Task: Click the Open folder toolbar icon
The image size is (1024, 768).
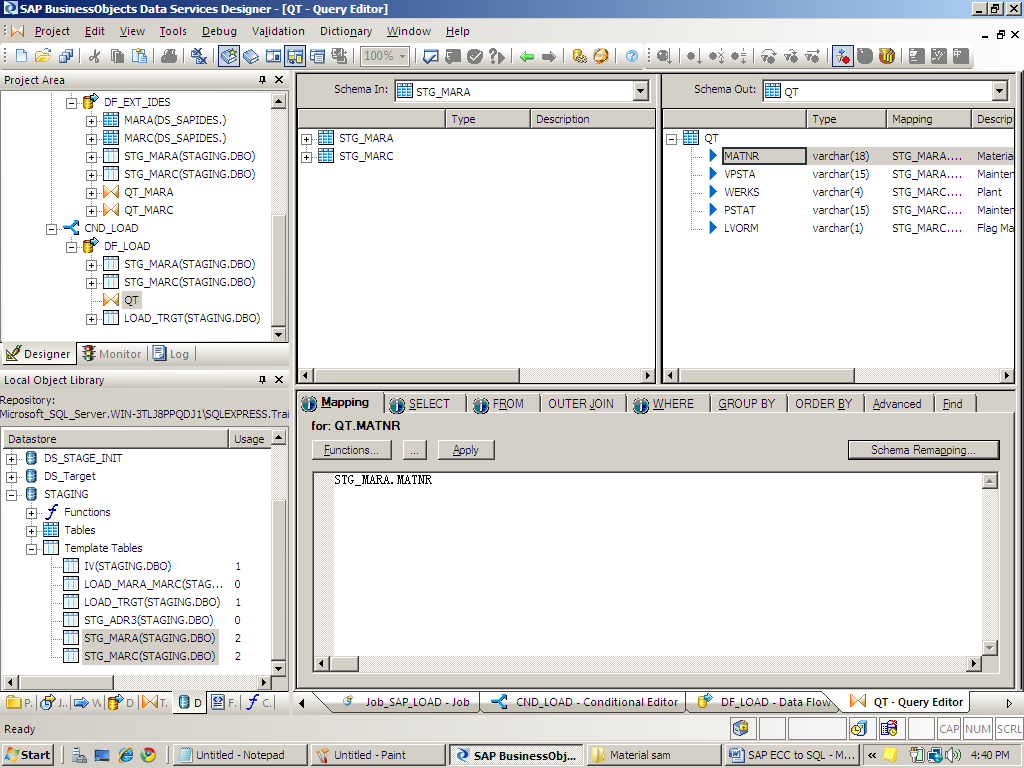Action: (43, 56)
